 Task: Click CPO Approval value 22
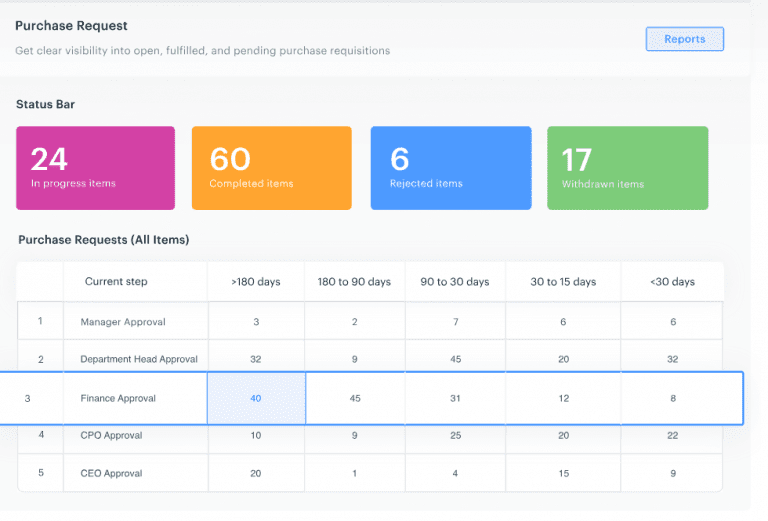click(x=672, y=435)
